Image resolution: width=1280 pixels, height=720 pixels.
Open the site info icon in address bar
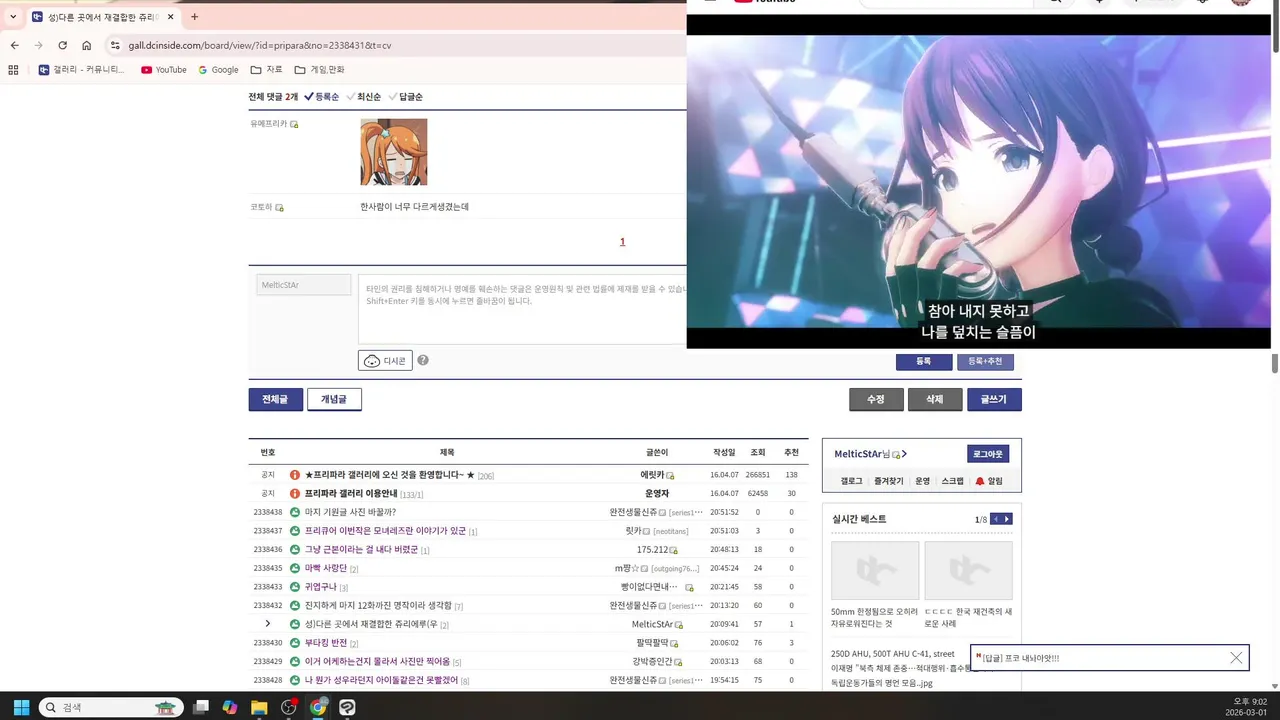tap(115, 45)
